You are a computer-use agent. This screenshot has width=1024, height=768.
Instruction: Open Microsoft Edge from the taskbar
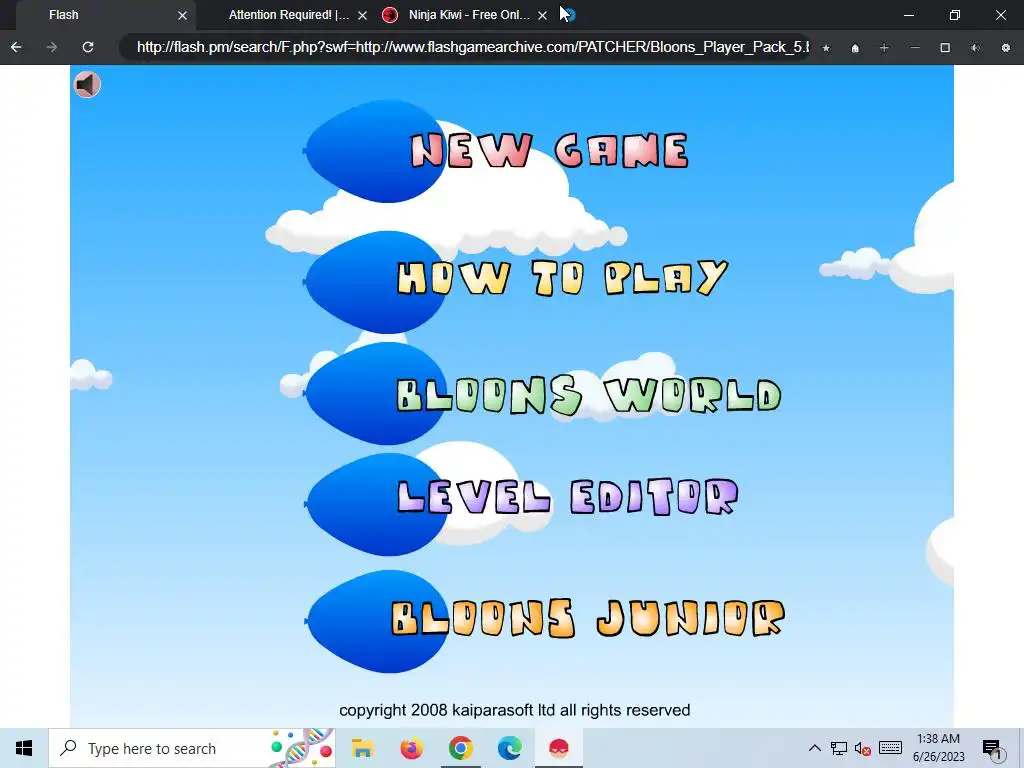click(x=509, y=748)
